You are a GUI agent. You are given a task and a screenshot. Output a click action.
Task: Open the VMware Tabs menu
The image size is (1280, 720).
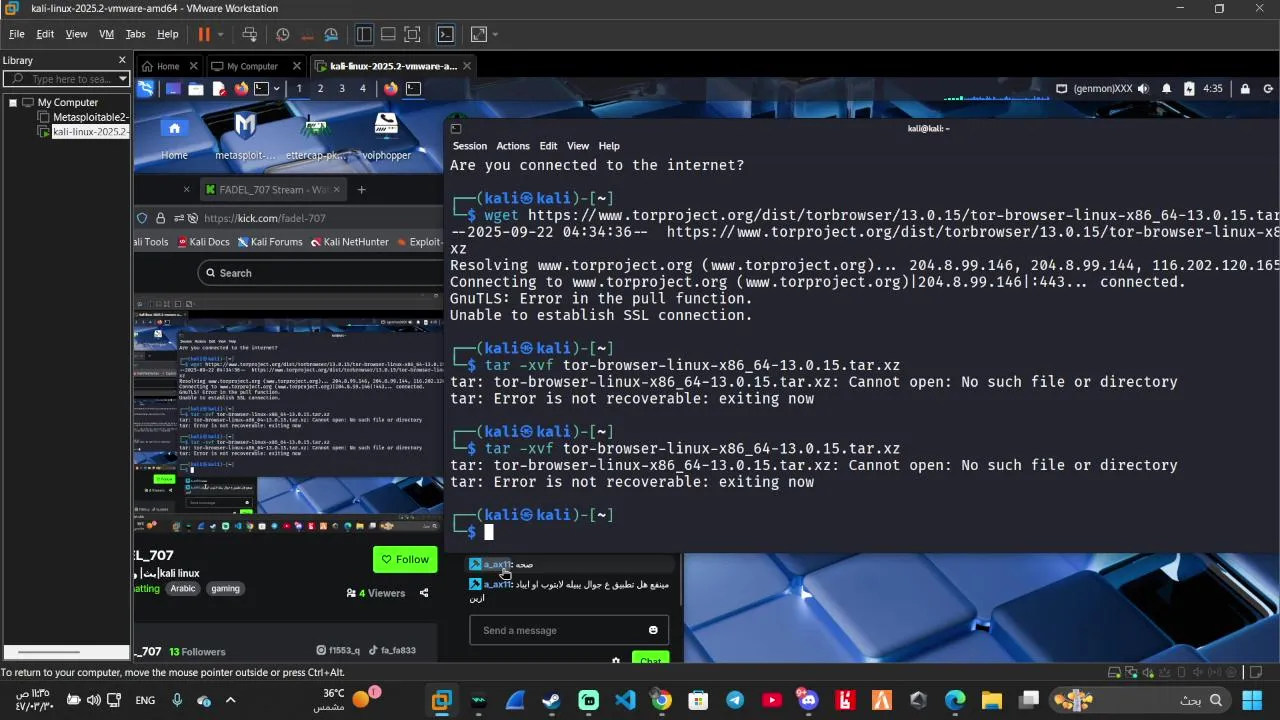(135, 34)
